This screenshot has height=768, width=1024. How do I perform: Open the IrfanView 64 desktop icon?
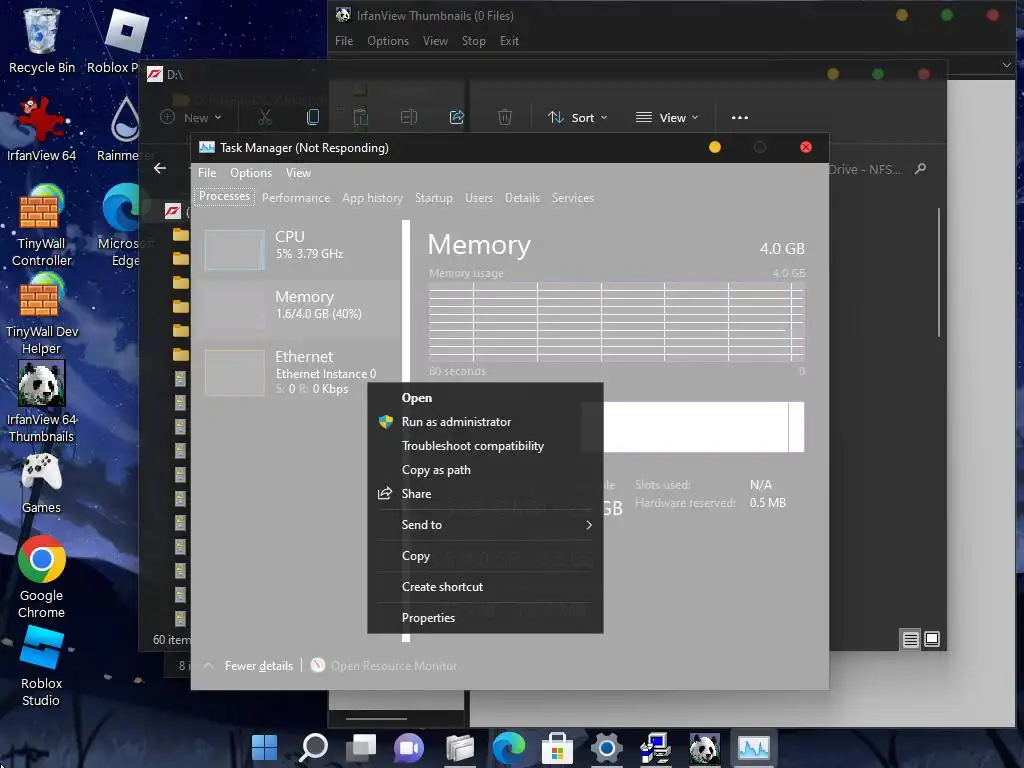[x=41, y=129]
